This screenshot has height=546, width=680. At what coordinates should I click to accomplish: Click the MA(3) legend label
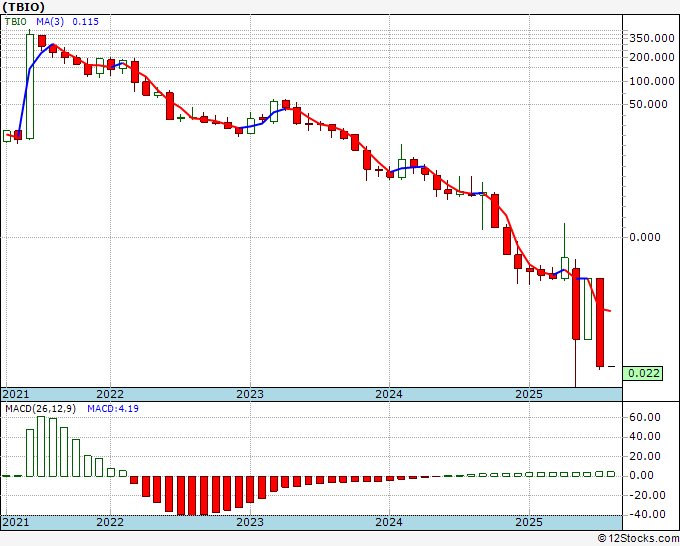tap(50, 22)
